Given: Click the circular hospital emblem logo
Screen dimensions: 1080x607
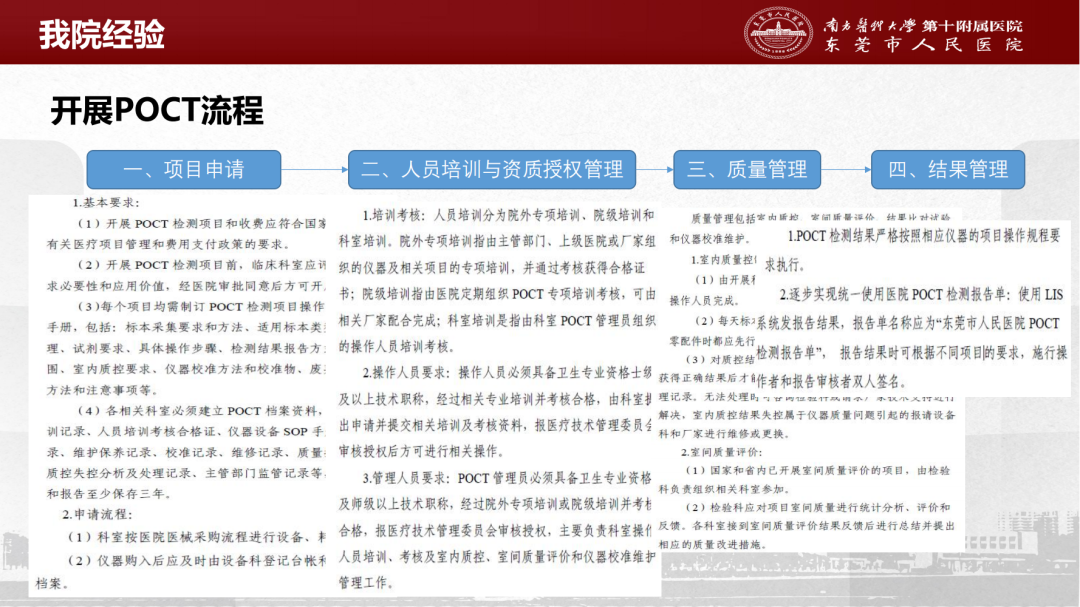Looking at the screenshot, I should point(781,33).
